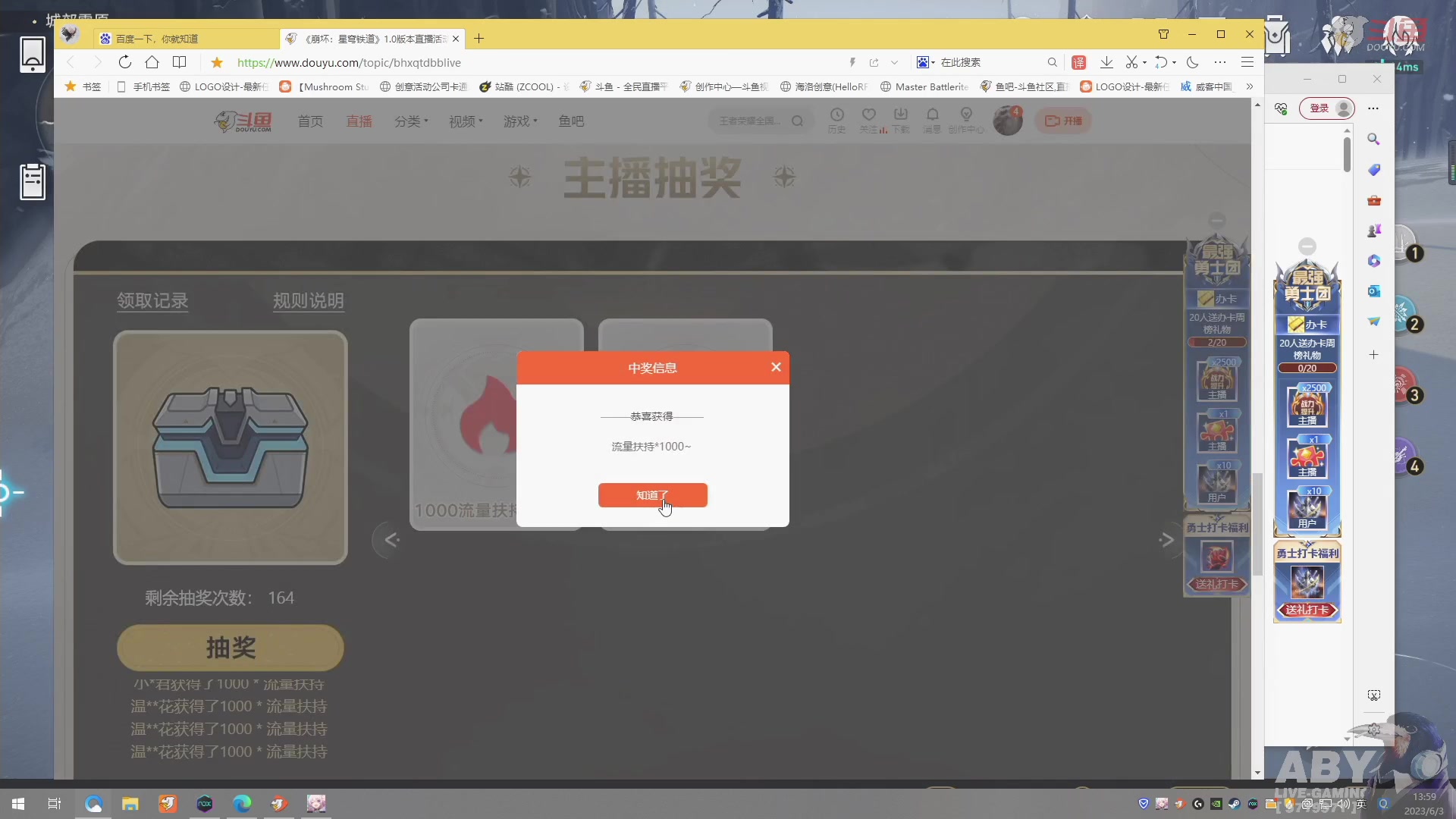Expand the screenshot tool dropdown arrow
This screenshot has width=1456, height=819.
click(1144, 62)
